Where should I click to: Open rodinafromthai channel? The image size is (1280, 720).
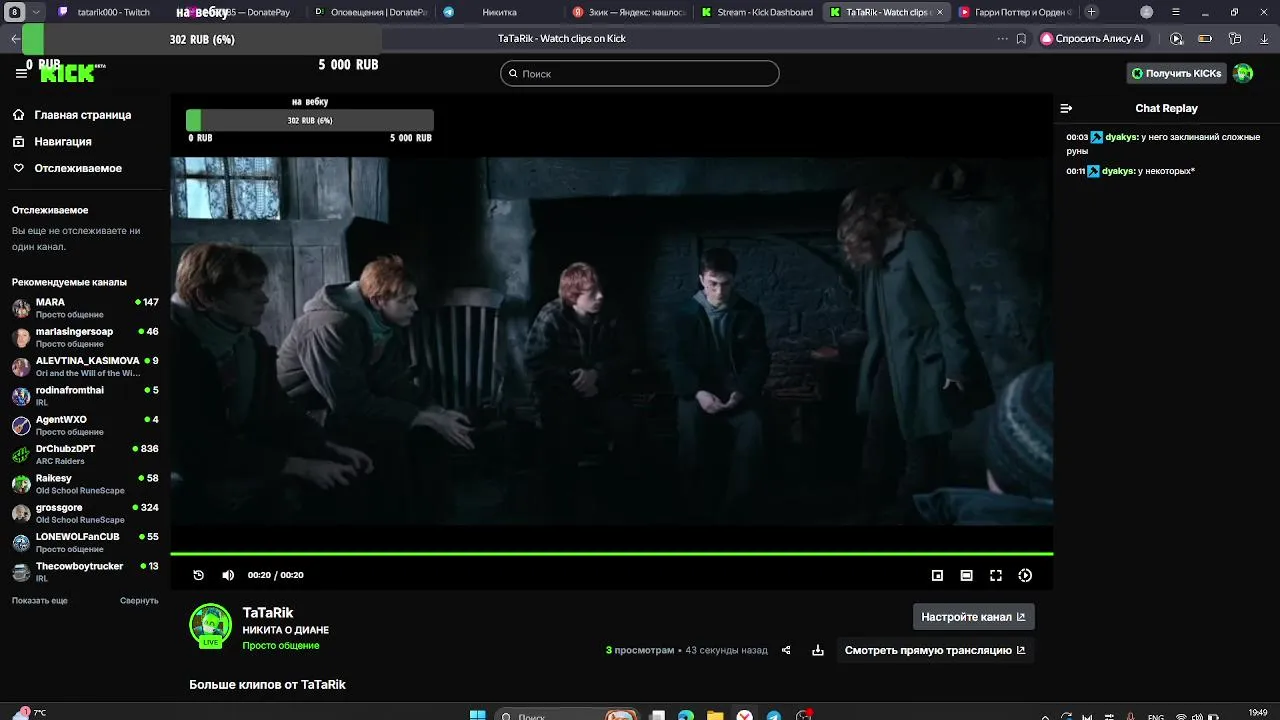[x=85, y=396]
